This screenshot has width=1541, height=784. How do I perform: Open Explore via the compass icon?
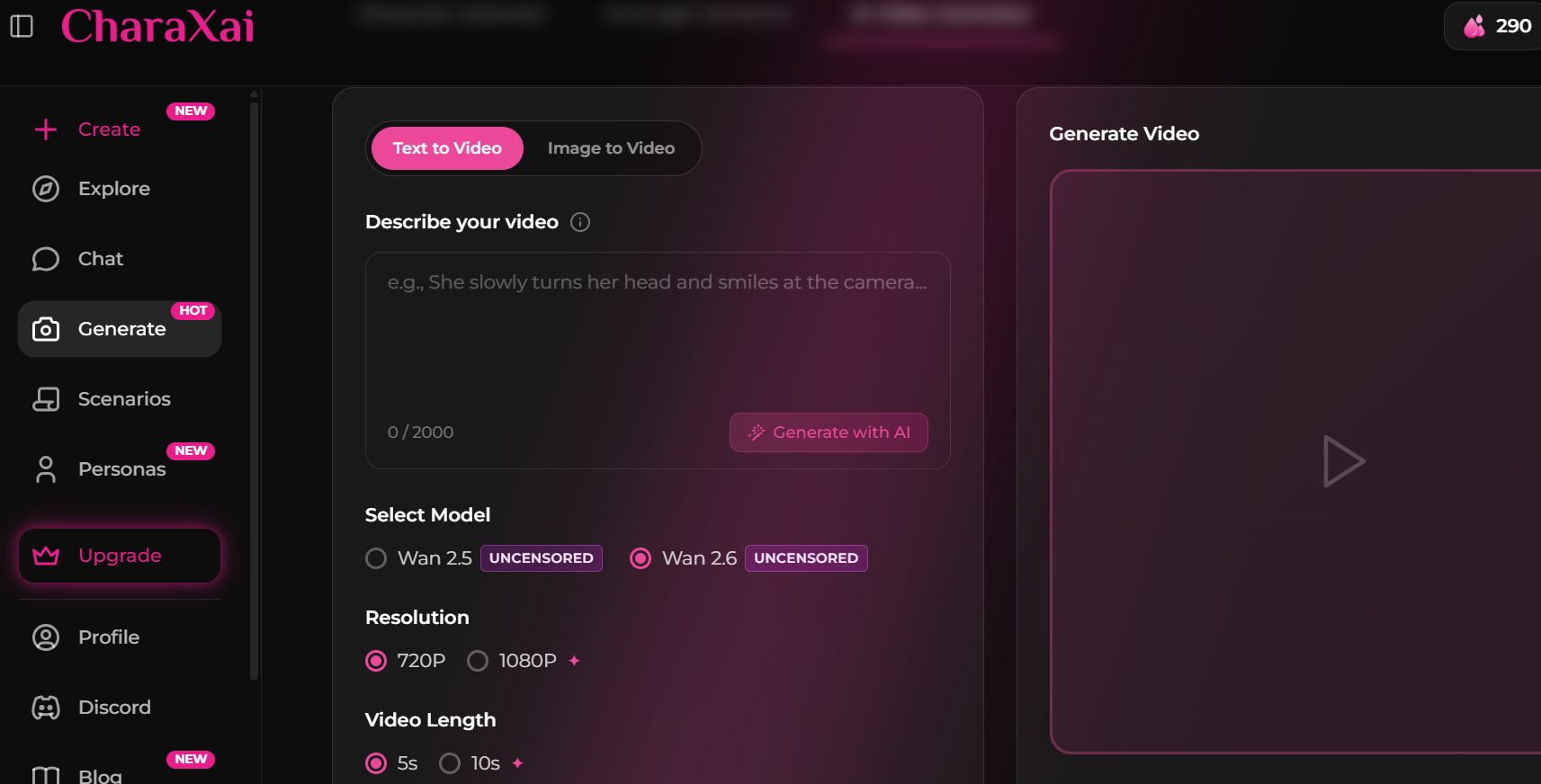(x=46, y=189)
